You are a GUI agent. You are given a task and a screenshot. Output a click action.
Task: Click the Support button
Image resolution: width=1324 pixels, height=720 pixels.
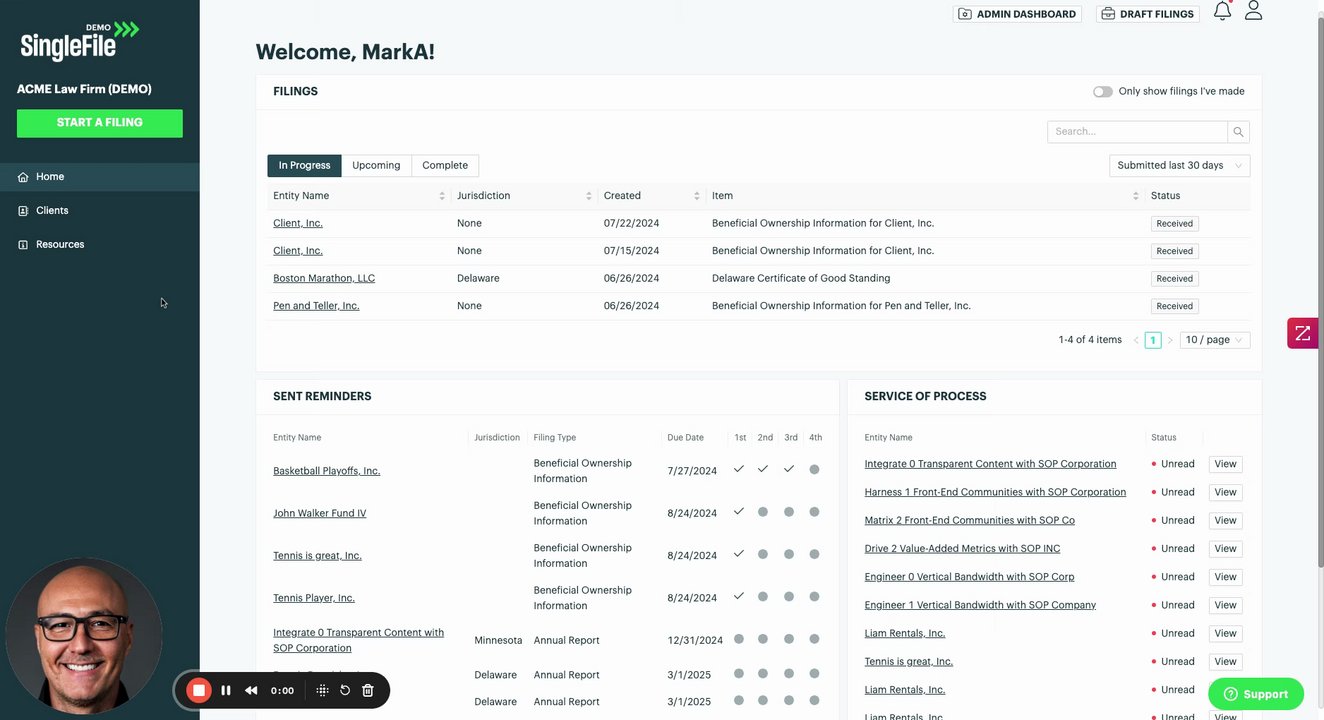[x=1256, y=694]
